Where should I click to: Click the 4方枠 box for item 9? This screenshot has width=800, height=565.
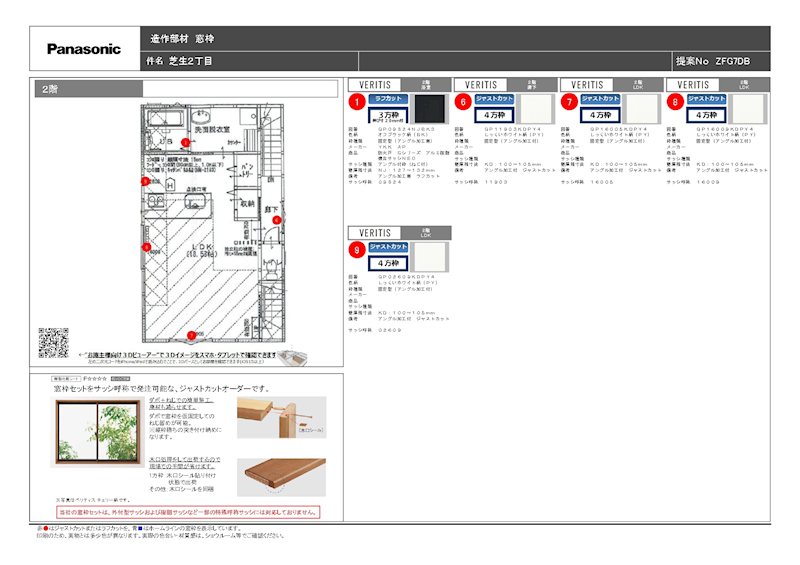pos(388,263)
